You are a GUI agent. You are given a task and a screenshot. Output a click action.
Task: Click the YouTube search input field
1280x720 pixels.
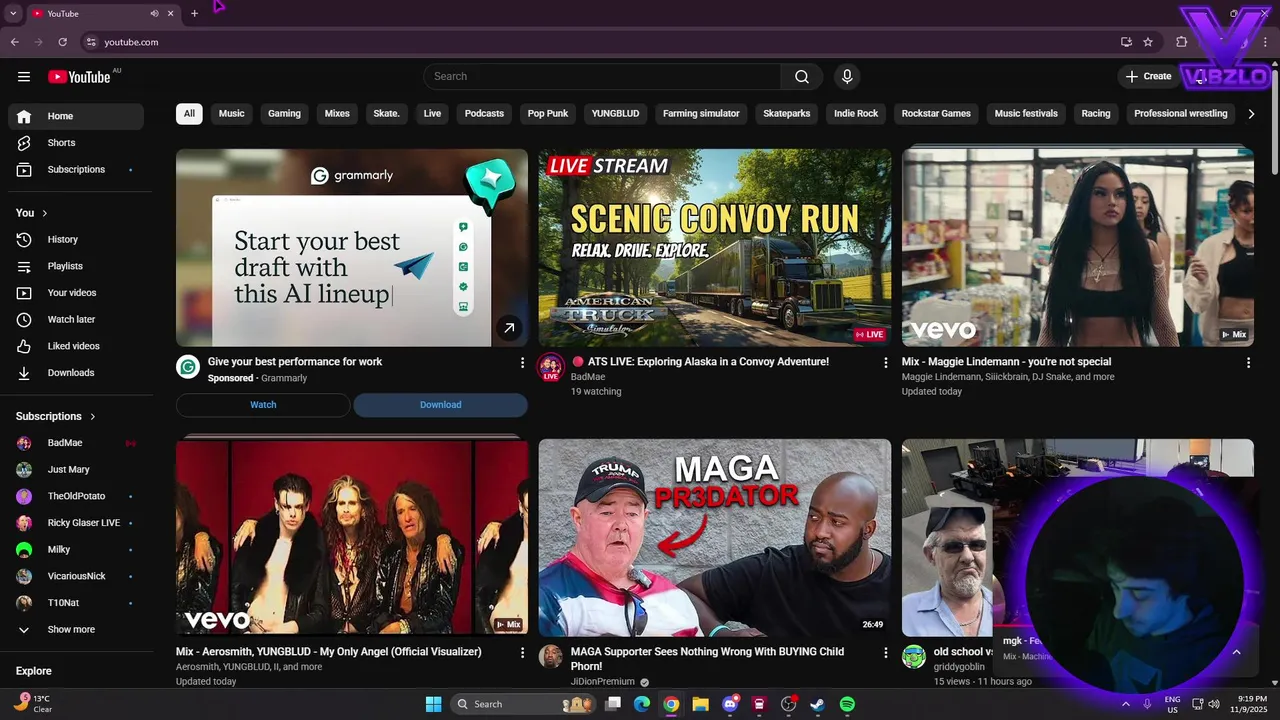[602, 77]
